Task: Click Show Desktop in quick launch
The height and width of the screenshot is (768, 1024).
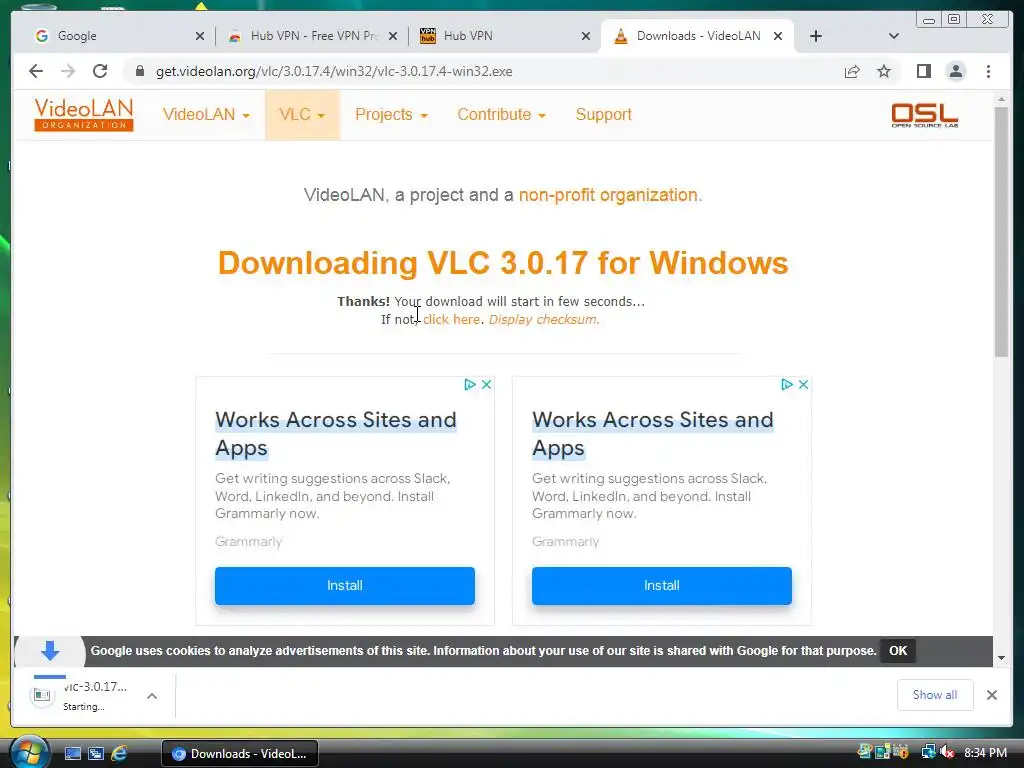Action: click(x=72, y=754)
